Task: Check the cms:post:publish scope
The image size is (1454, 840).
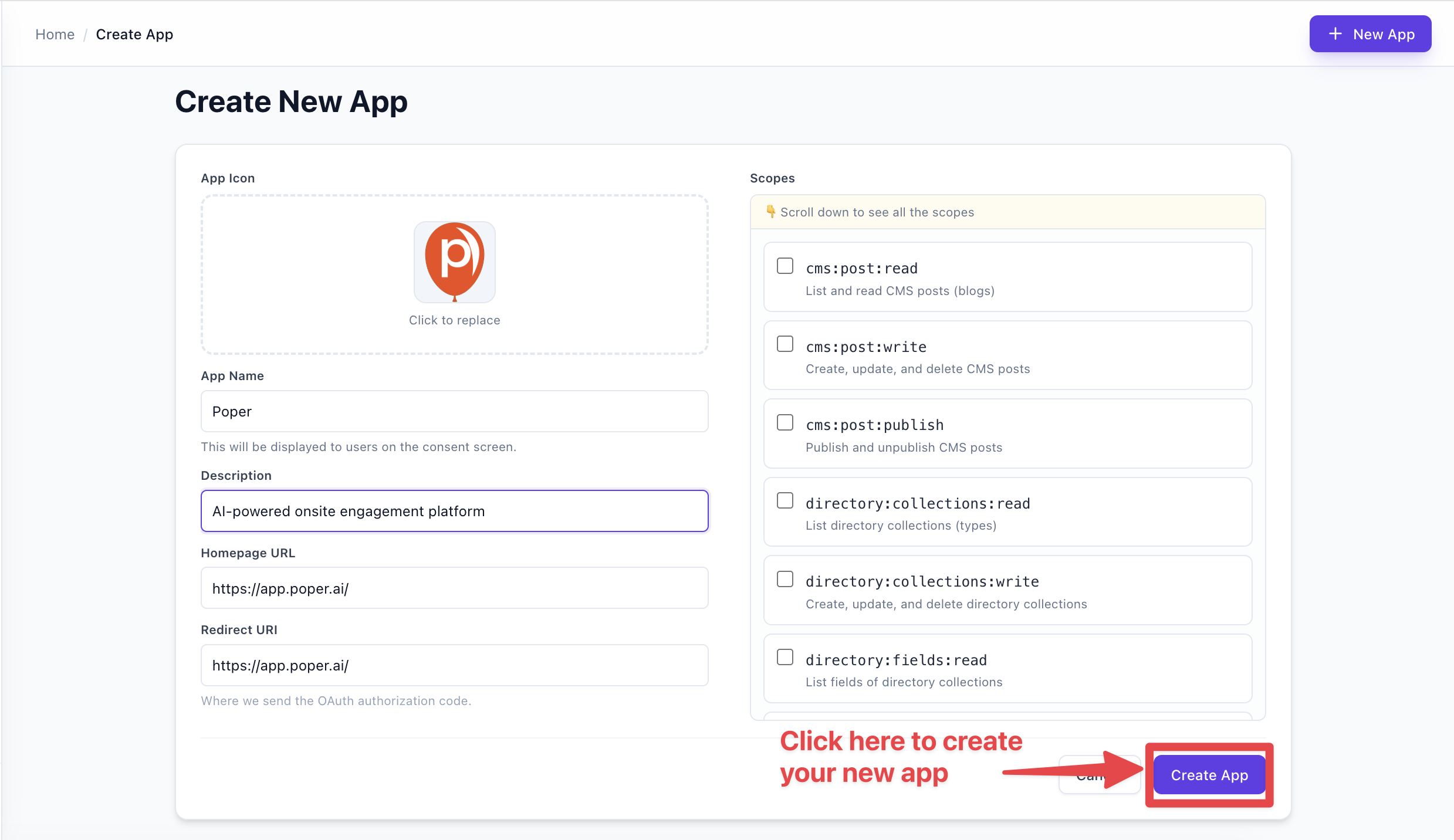Action: click(785, 422)
